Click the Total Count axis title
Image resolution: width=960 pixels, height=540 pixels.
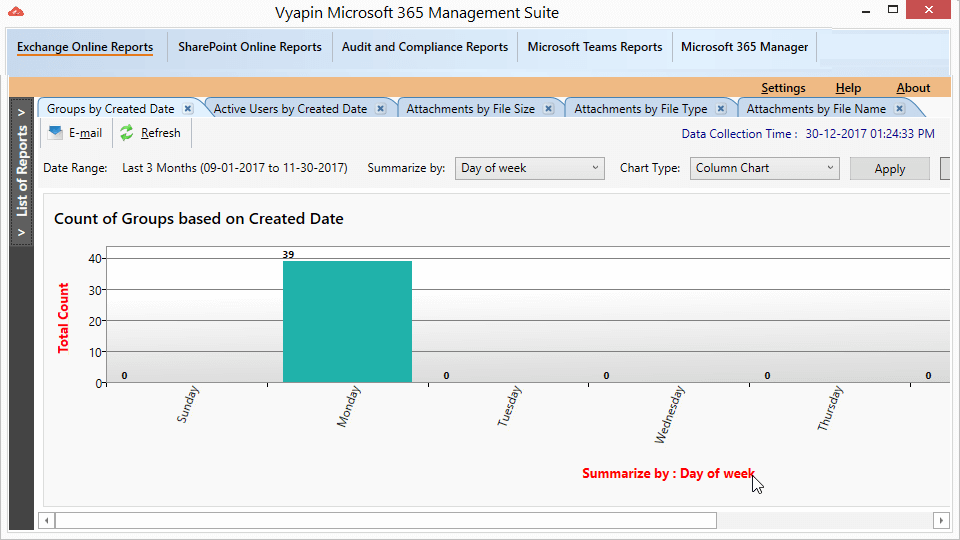(63, 318)
